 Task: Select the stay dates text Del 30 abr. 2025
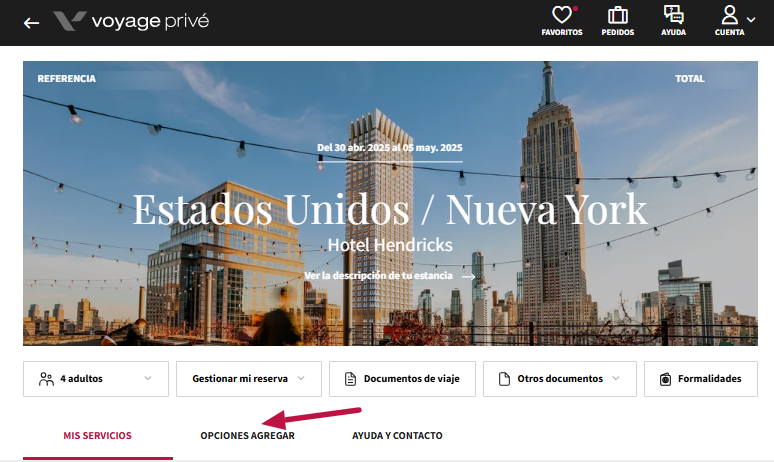click(390, 148)
